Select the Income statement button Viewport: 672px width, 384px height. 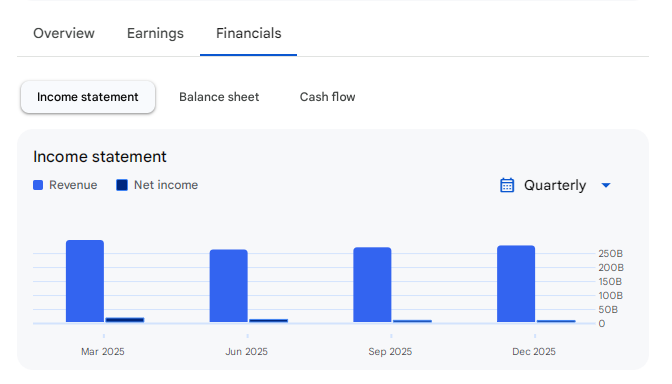click(x=88, y=97)
